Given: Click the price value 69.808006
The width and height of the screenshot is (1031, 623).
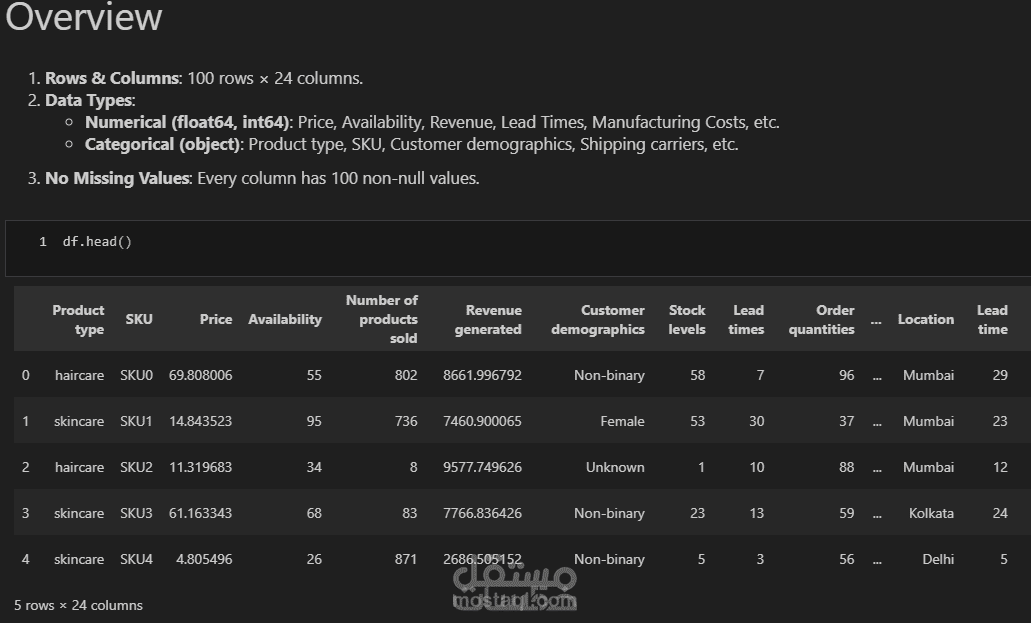Looking at the screenshot, I should click(x=200, y=375).
